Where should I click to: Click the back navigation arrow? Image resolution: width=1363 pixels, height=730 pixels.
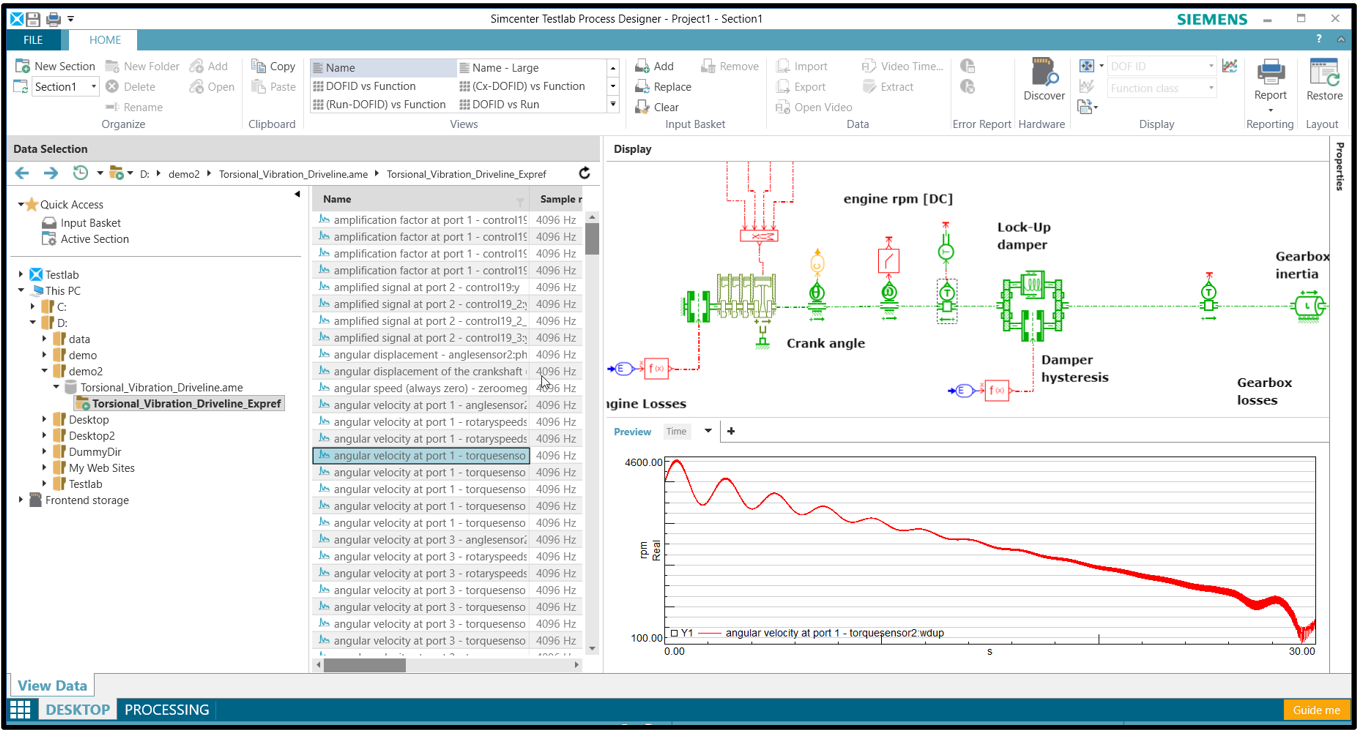pos(23,173)
